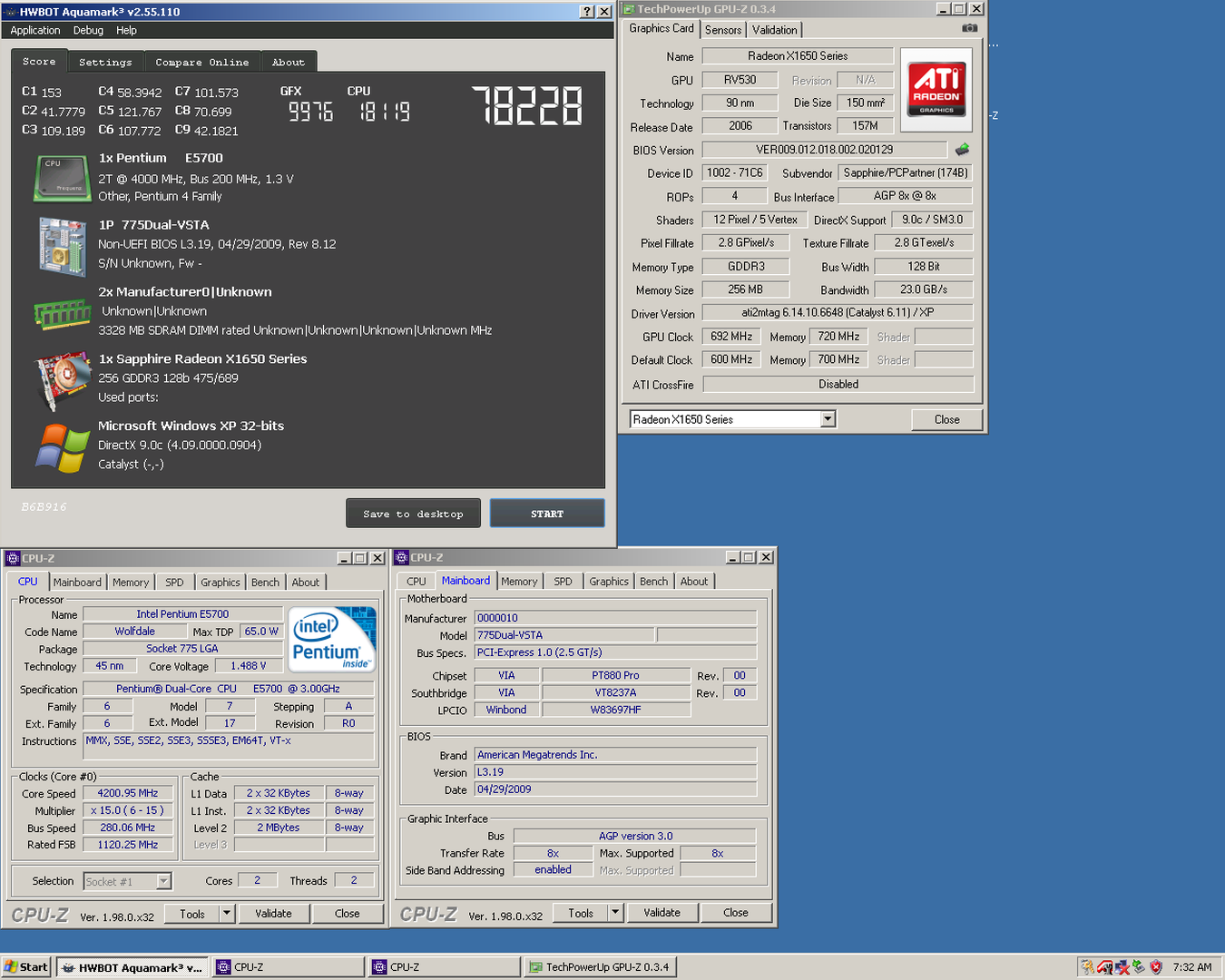
Task: Click the taskbar clock 7:32 AM
Action: coord(1191,967)
